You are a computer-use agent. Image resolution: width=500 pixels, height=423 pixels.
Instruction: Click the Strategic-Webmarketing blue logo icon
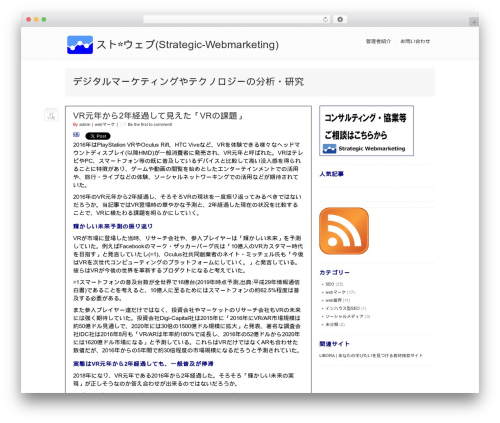pyautogui.click(x=80, y=45)
